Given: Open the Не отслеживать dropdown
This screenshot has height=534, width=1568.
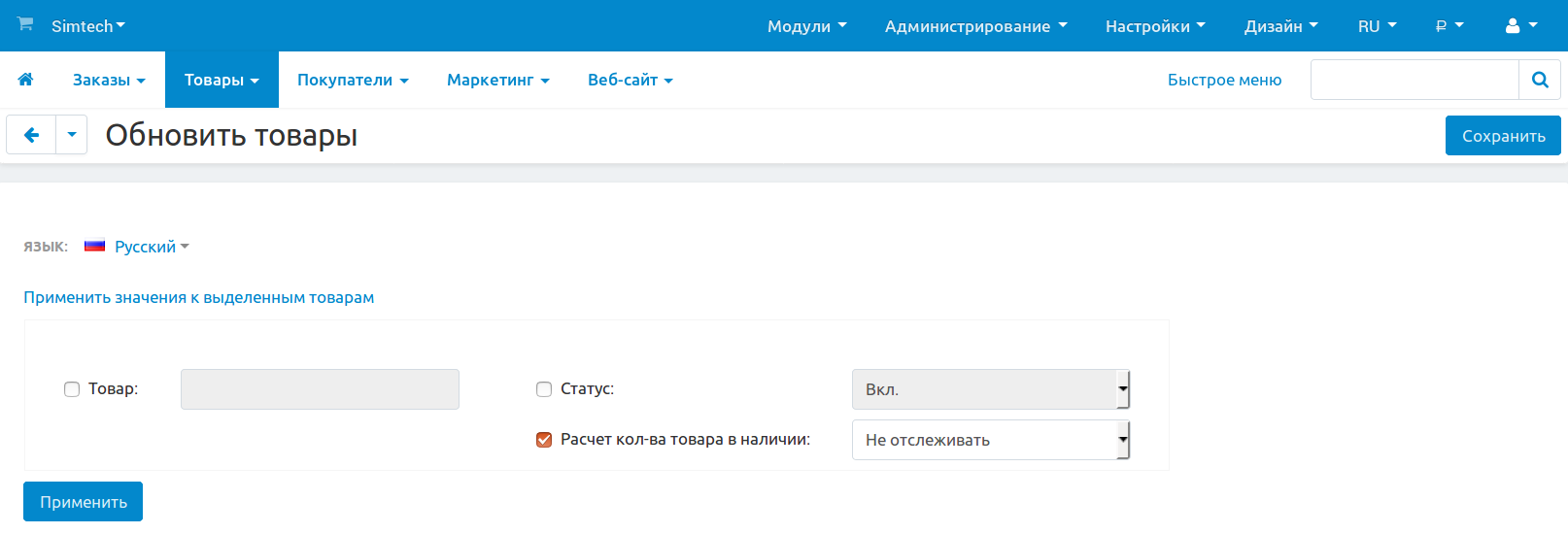Looking at the screenshot, I should tap(990, 440).
